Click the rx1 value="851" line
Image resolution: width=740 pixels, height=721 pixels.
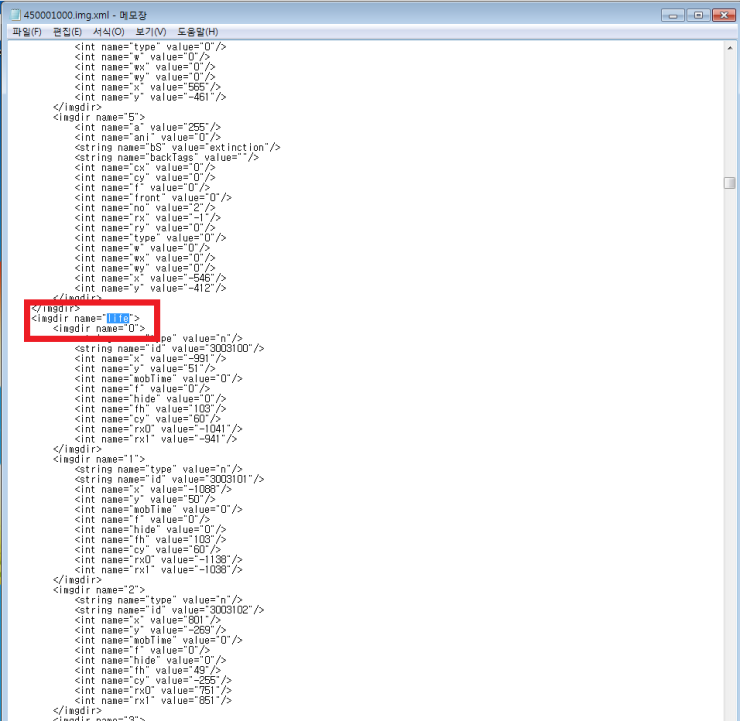153,701
